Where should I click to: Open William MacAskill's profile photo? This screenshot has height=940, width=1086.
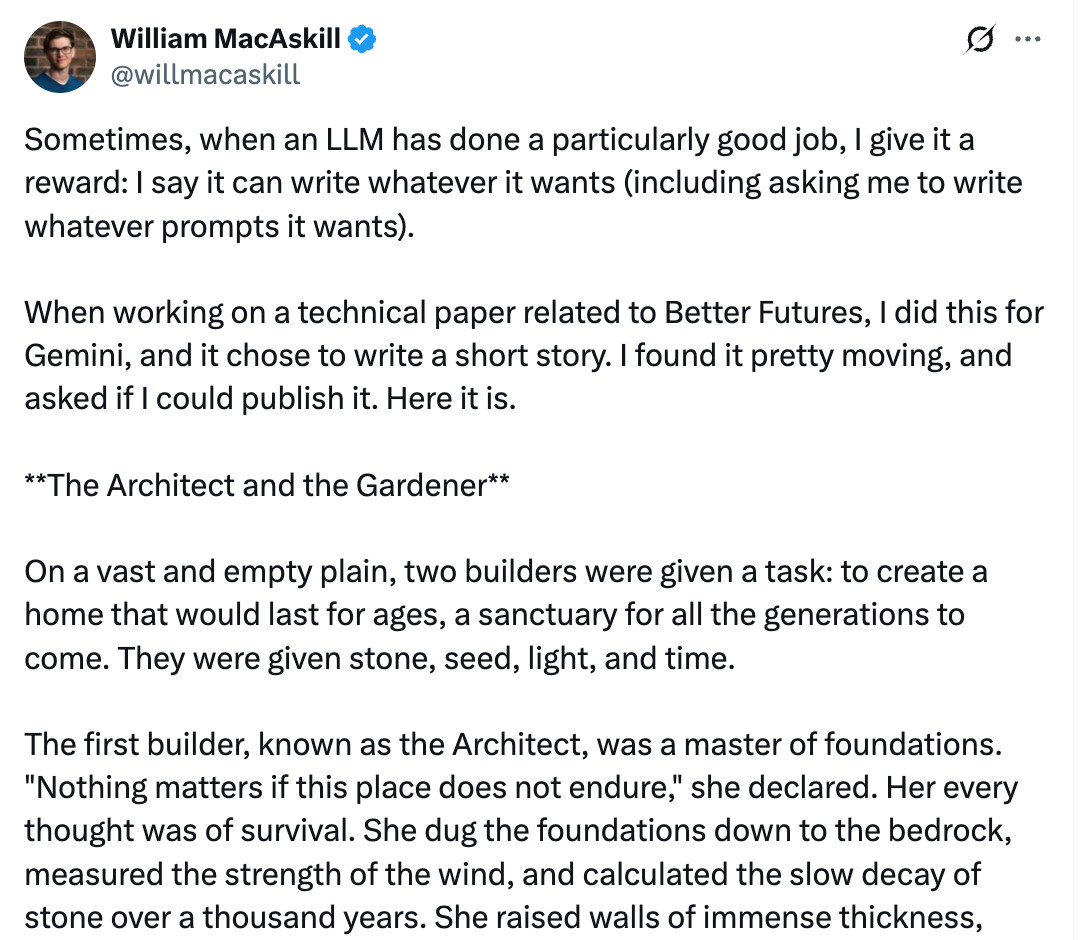pyautogui.click(x=60, y=57)
